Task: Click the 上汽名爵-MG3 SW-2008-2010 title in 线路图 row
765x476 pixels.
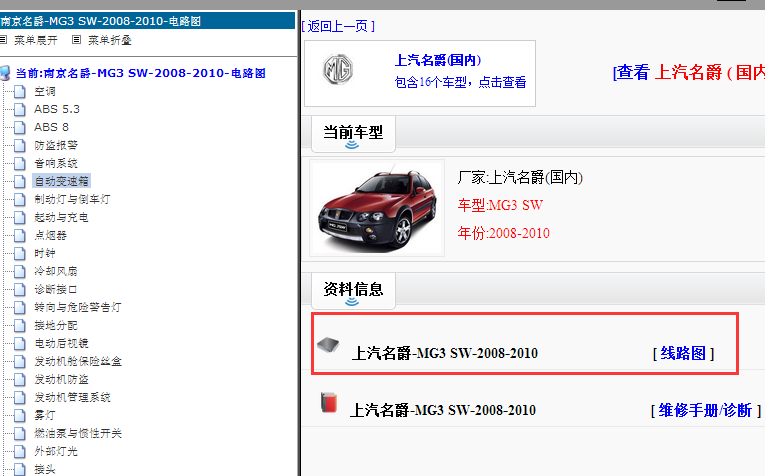Action: 444,353
